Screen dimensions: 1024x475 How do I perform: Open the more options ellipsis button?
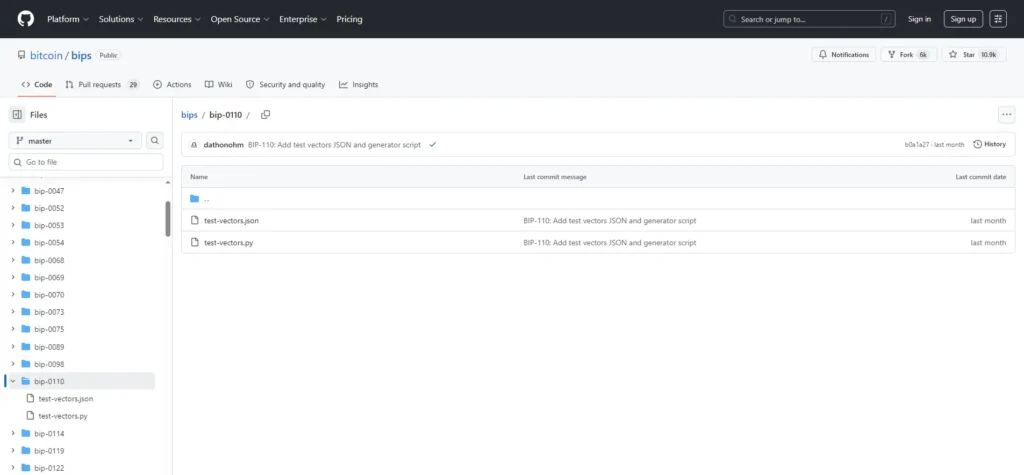pos(1006,115)
